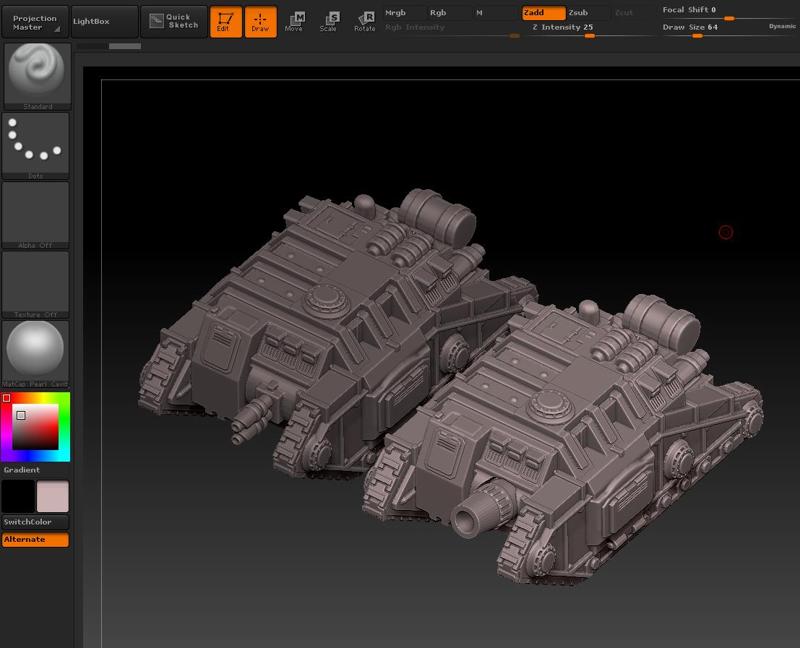Open the MatCap material picker
The width and height of the screenshot is (800, 648).
(x=36, y=353)
